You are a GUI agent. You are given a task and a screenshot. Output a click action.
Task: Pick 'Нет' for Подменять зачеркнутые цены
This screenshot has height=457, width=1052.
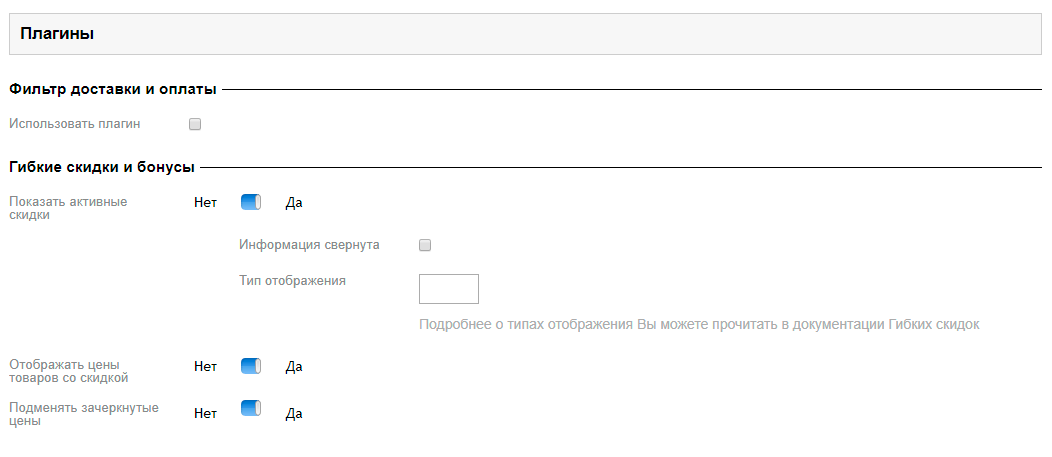(206, 413)
